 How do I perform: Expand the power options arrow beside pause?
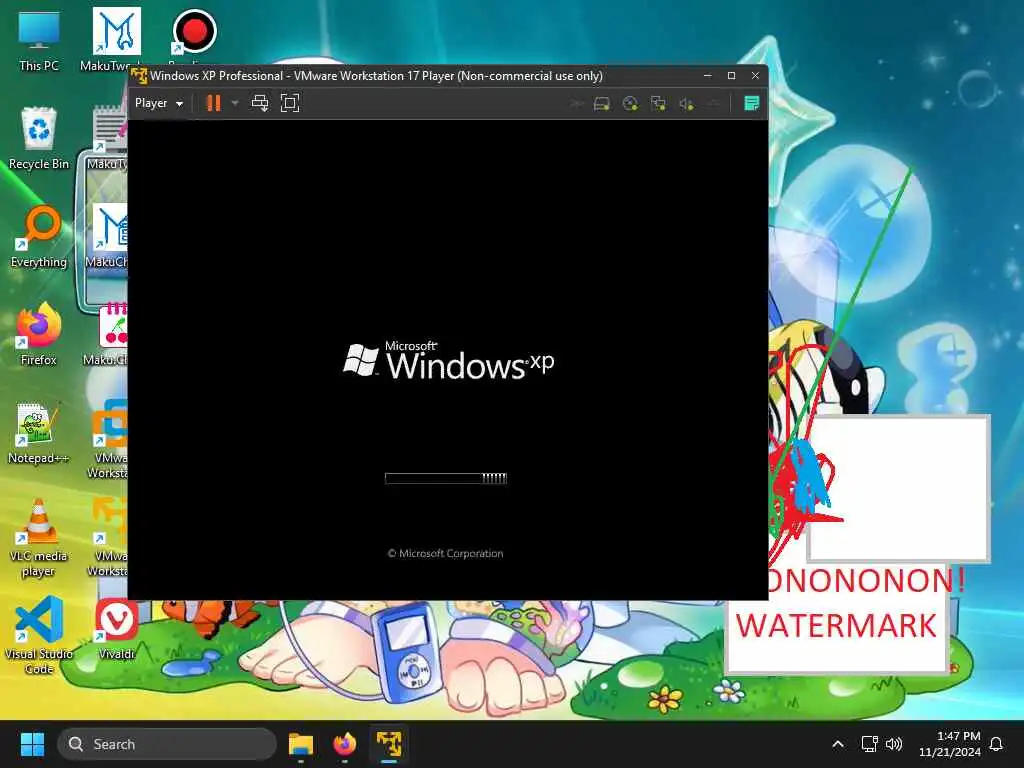pos(235,103)
